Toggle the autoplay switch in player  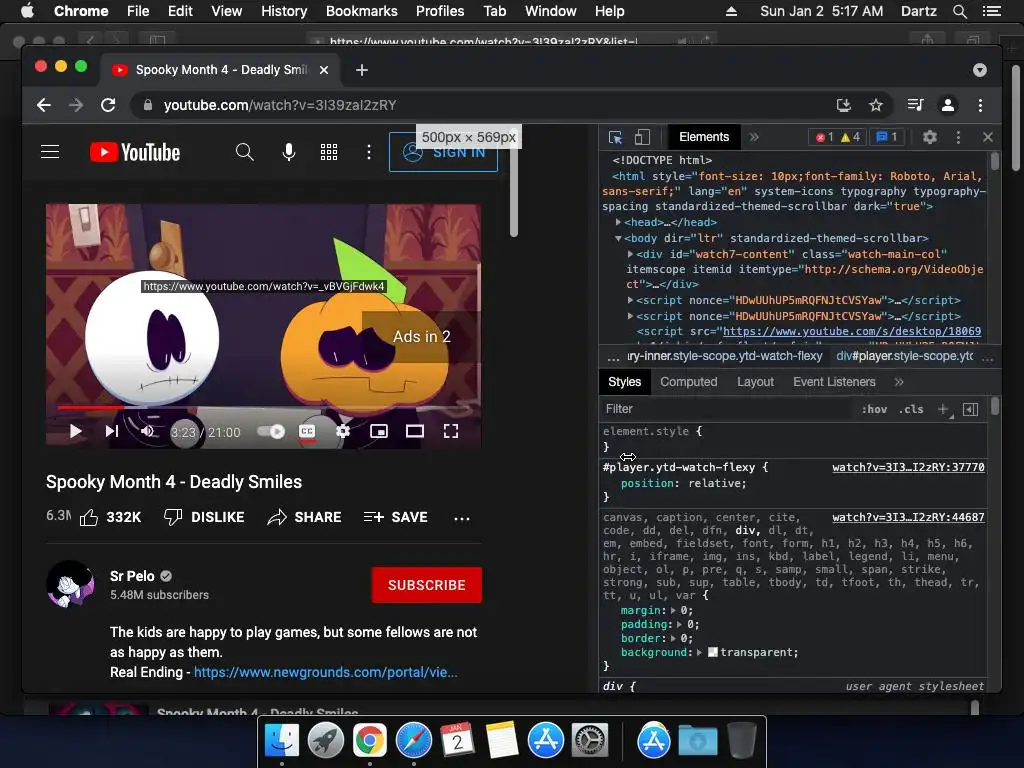[x=271, y=431]
